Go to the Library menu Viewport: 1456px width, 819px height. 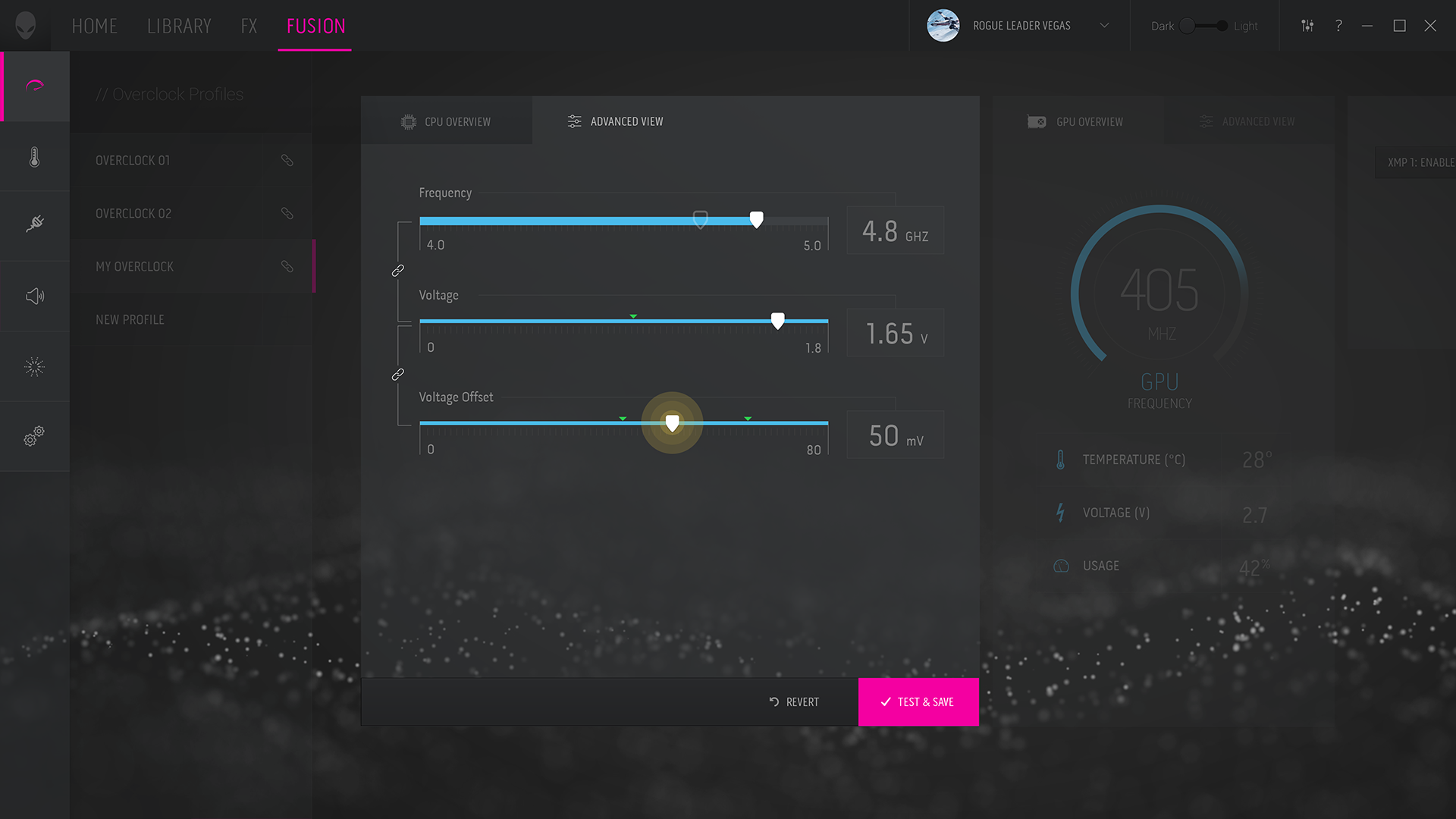coord(179,26)
